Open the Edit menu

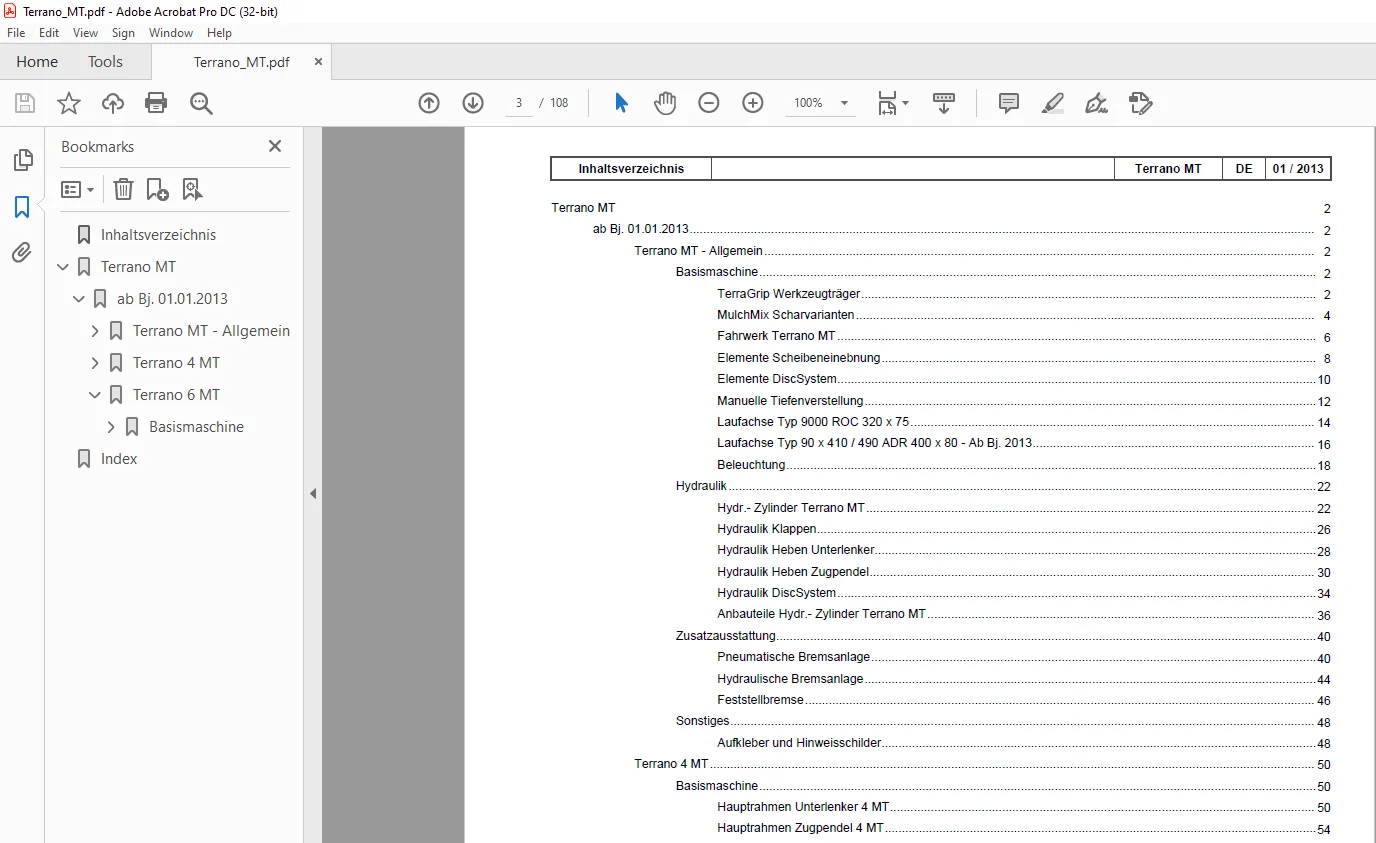[49, 33]
